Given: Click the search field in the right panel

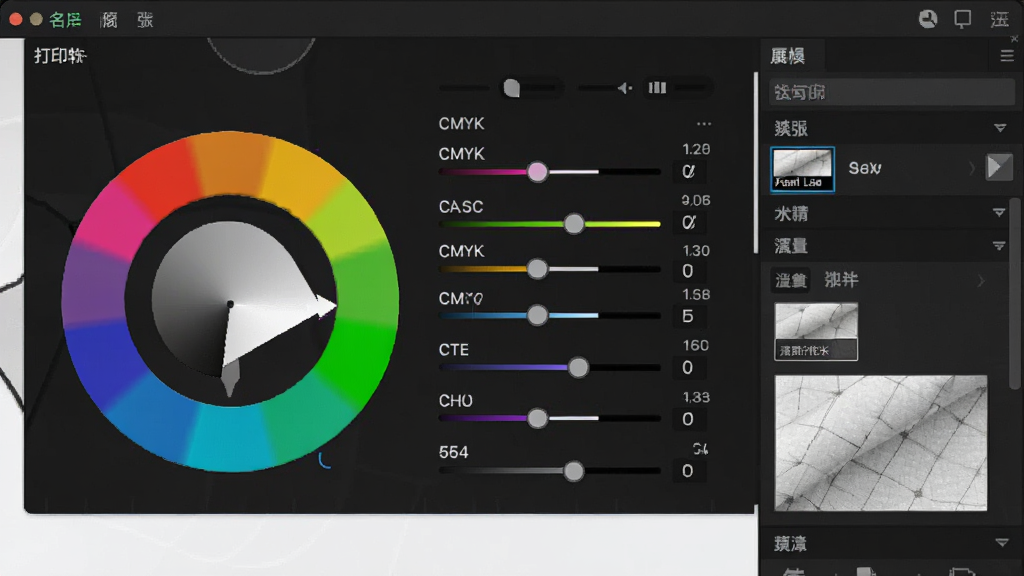Looking at the screenshot, I should (891, 92).
